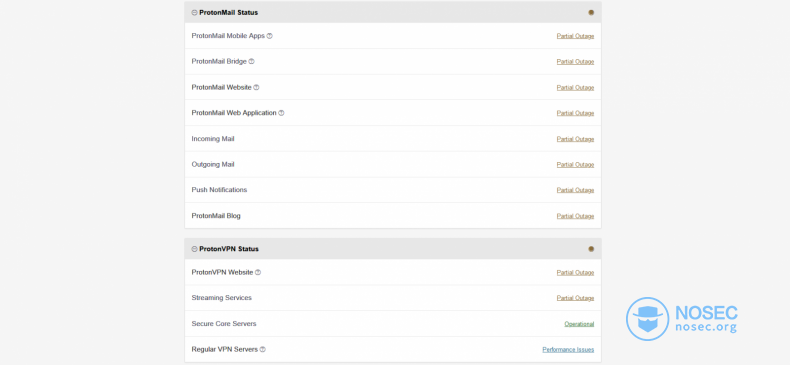
Task: Open Performance Issues link for Regular VPN Servers
Action: tap(568, 349)
